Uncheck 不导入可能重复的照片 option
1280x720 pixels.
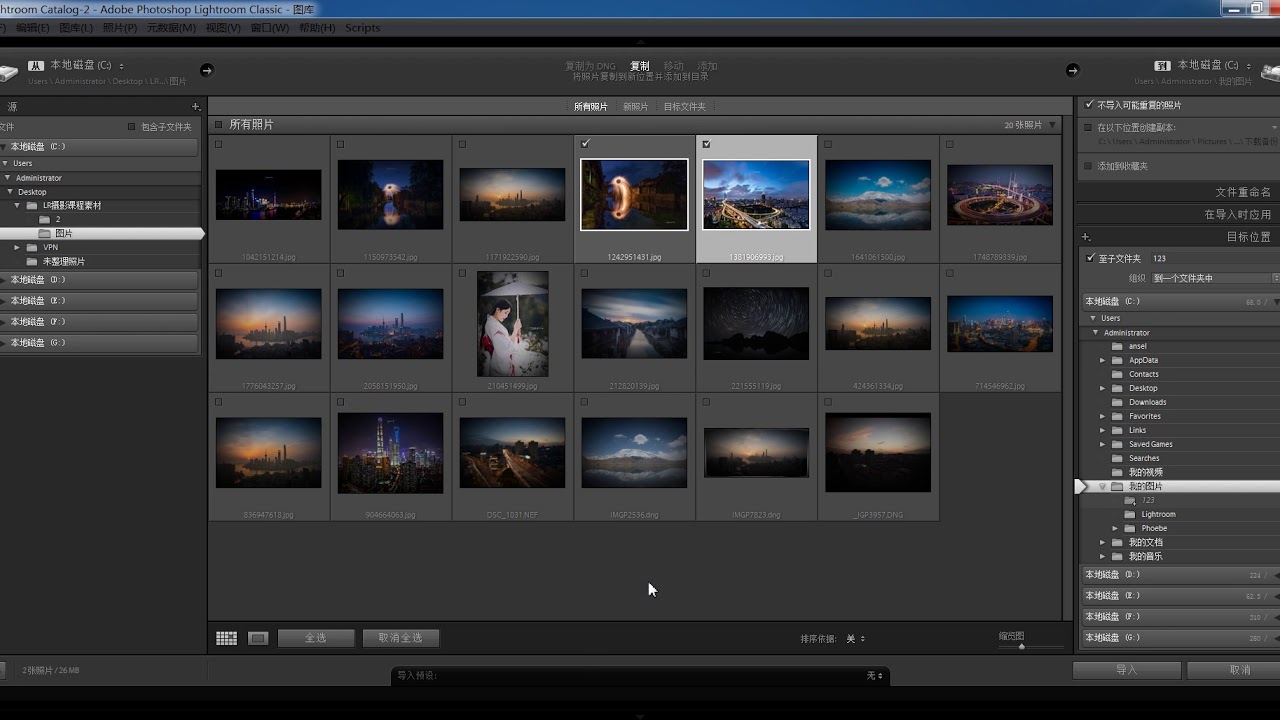[x=1089, y=104]
